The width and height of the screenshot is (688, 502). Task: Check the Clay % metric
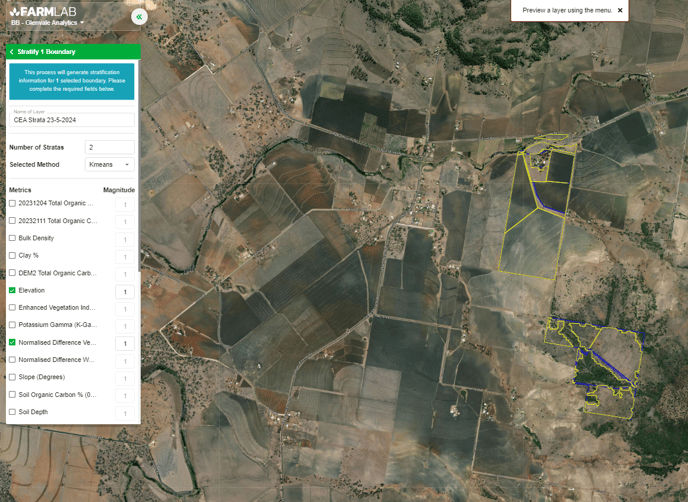point(13,256)
